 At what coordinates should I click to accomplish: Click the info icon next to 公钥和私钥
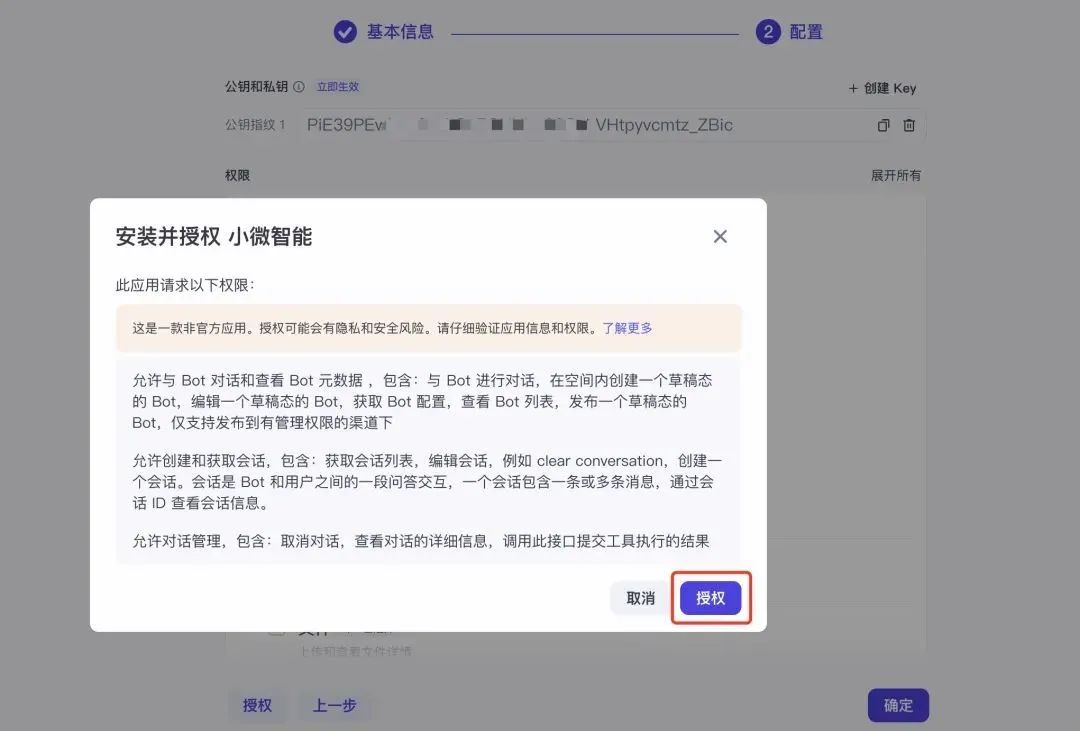point(299,87)
